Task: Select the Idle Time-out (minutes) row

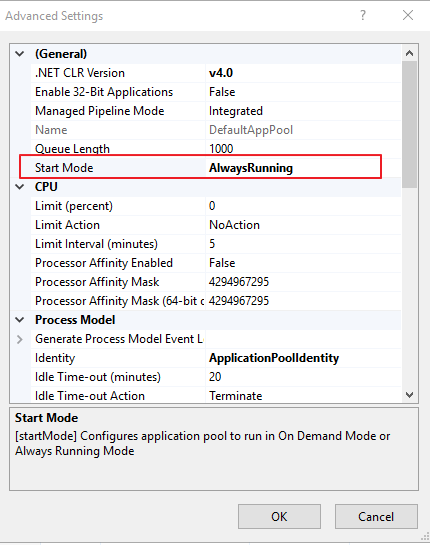Action: pos(216,377)
